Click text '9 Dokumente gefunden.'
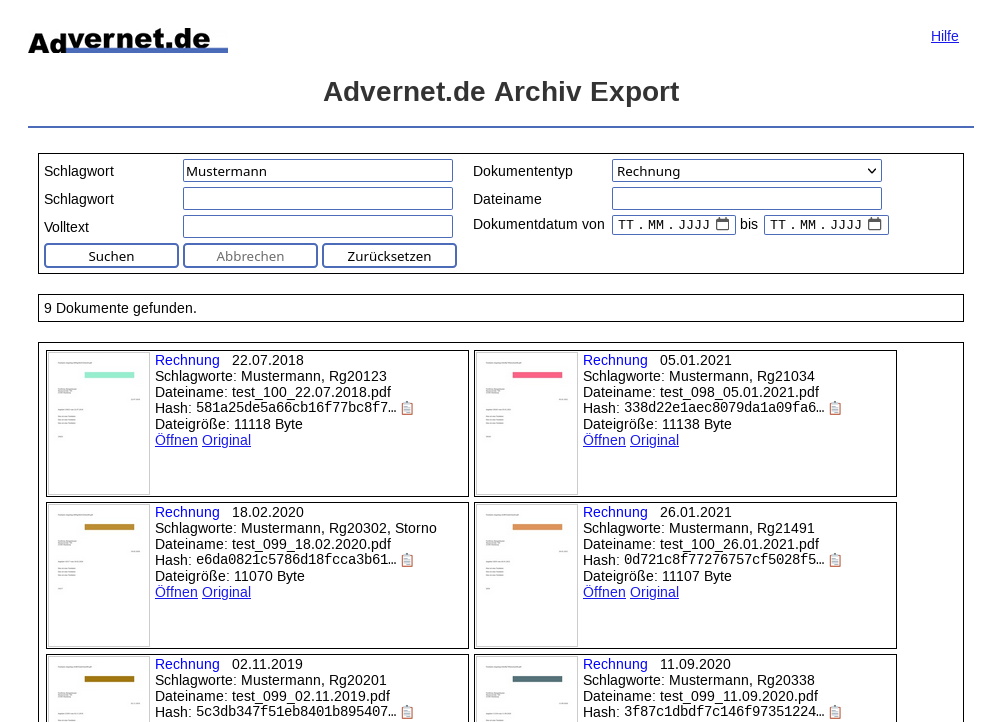The width and height of the screenshot is (1002, 722). coord(120,308)
